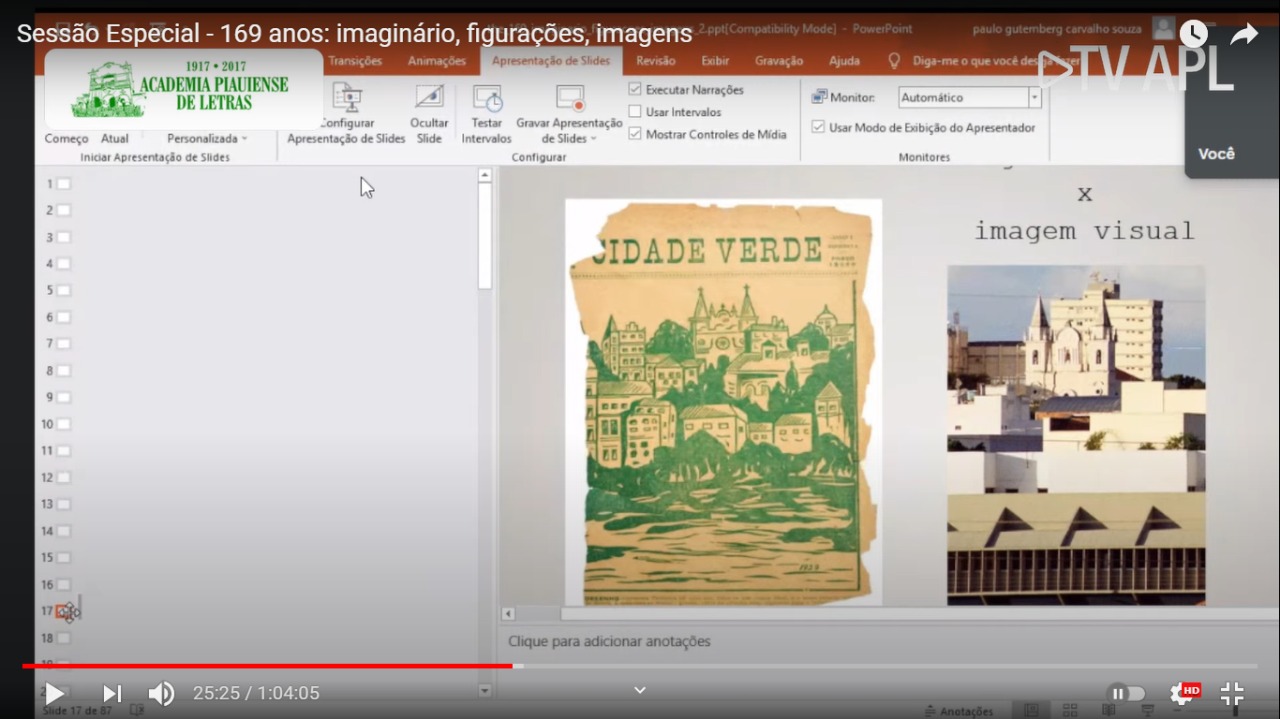This screenshot has width=1280, height=719.
Task: Click the Monitores group label
Action: pyautogui.click(x=924, y=157)
